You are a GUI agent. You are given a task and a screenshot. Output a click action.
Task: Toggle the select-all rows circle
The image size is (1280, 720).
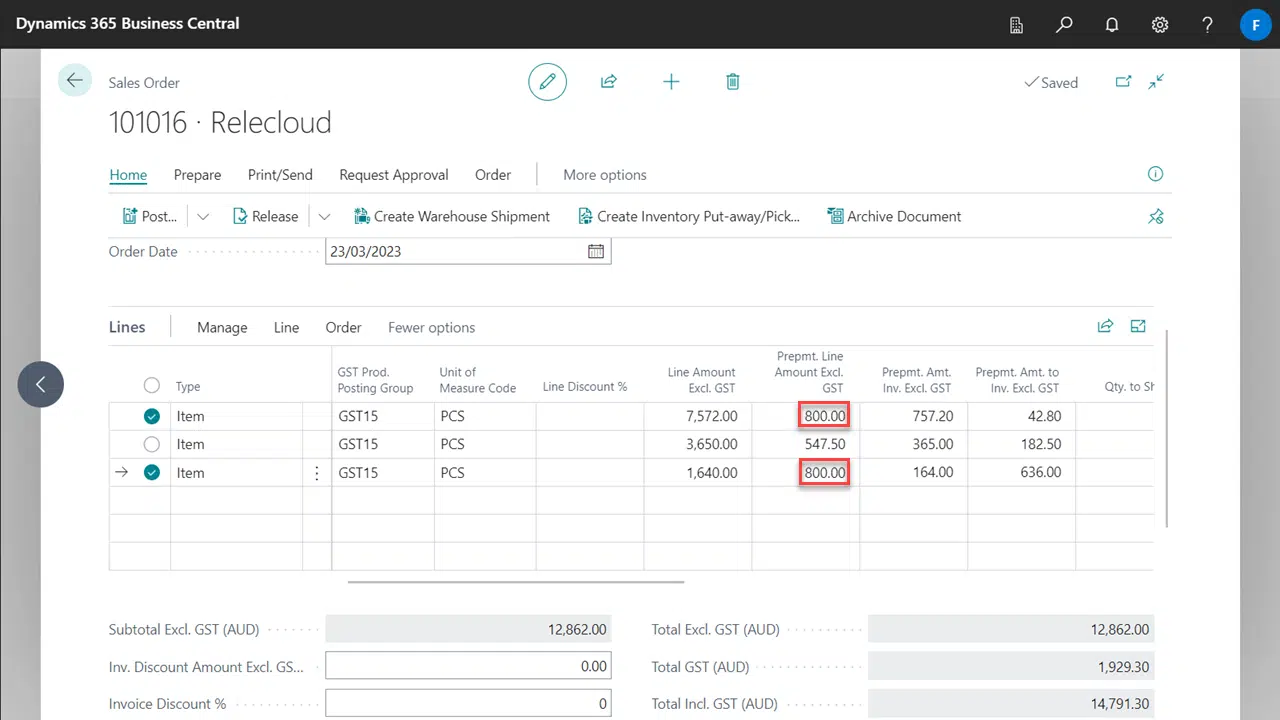[152, 386]
